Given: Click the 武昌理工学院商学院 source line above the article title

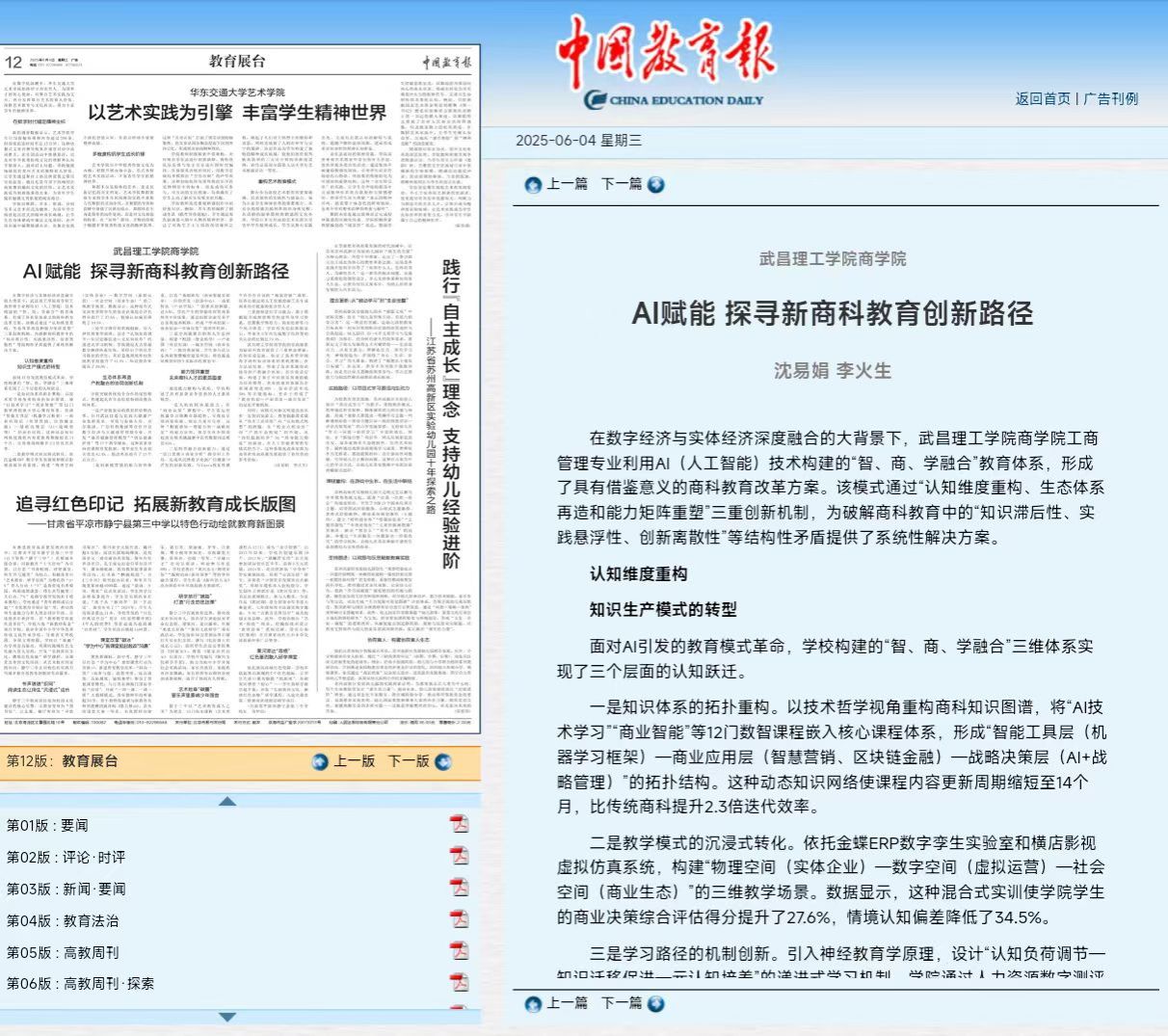Looking at the screenshot, I should pyautogui.click(x=833, y=258).
